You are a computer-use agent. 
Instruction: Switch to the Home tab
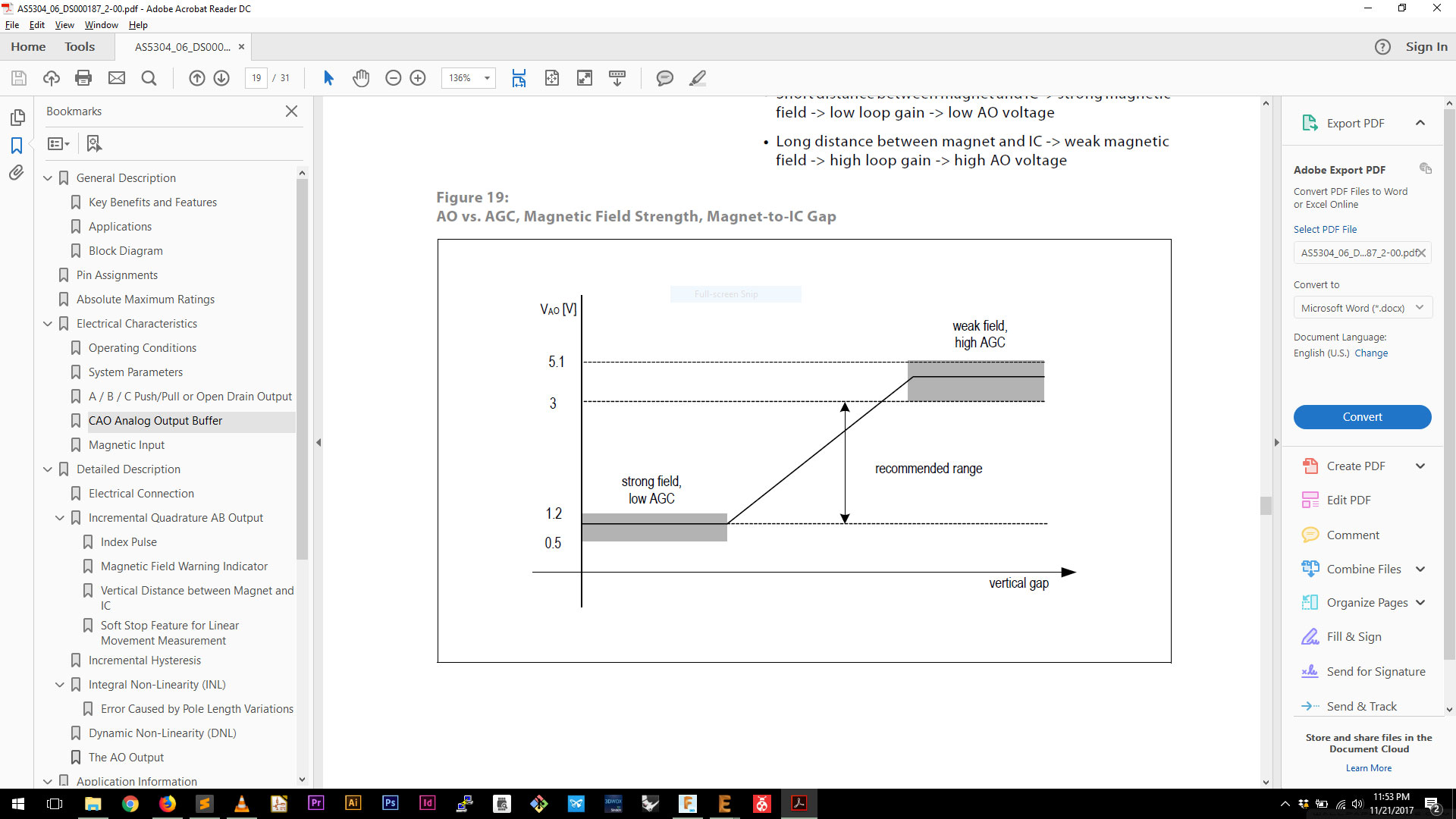click(28, 47)
